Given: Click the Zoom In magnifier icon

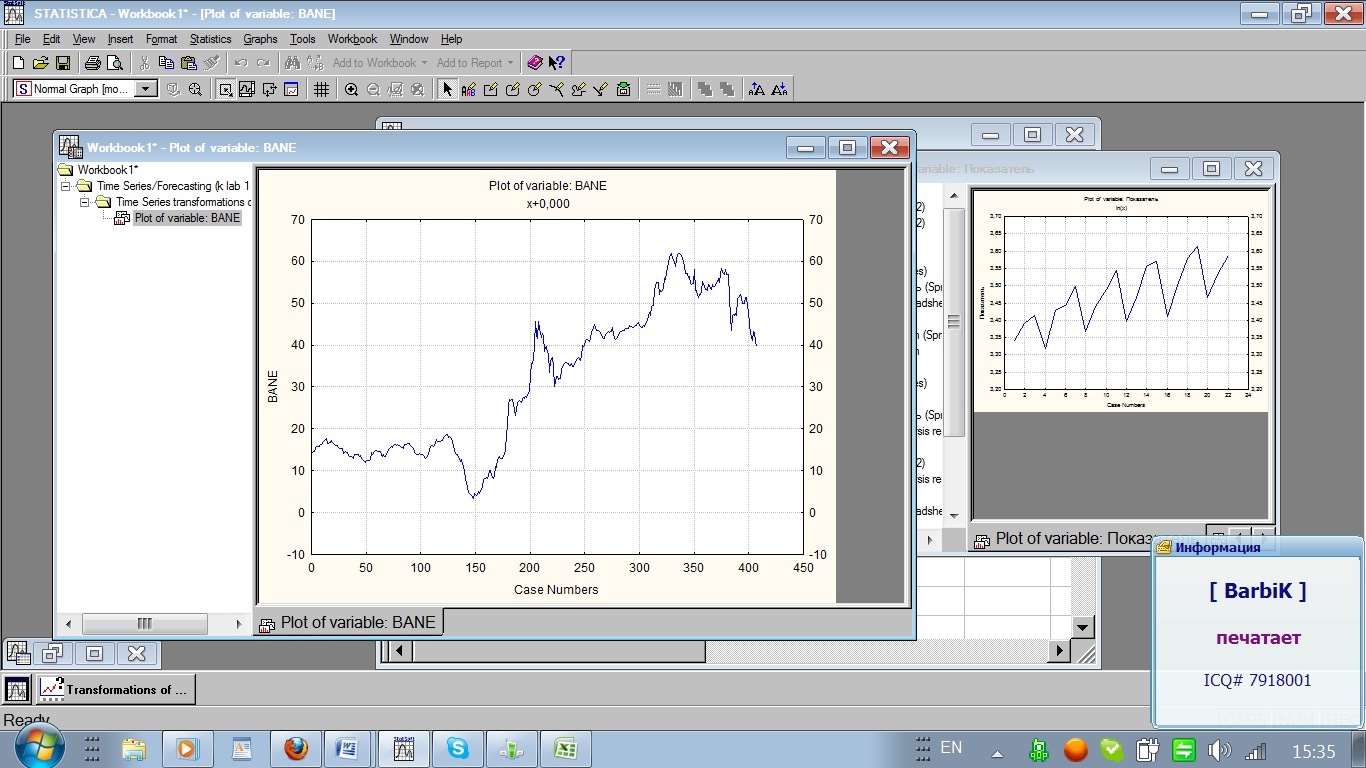Looking at the screenshot, I should click(x=351, y=89).
